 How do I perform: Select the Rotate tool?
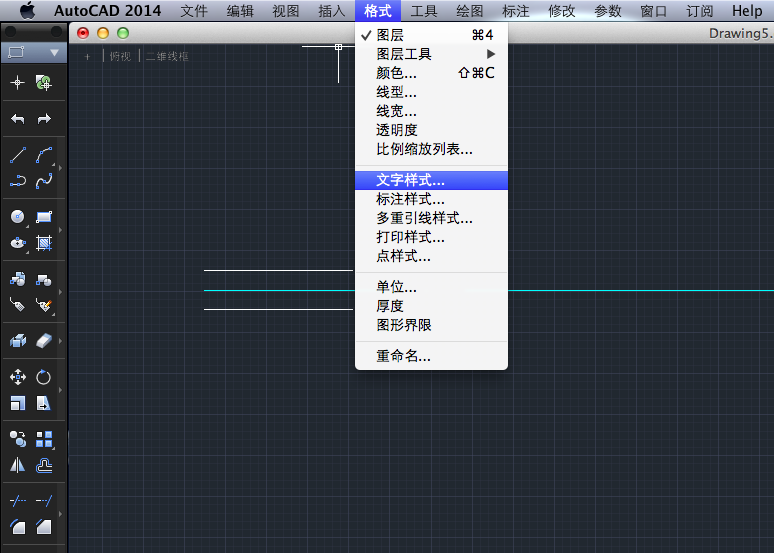pyautogui.click(x=44, y=377)
